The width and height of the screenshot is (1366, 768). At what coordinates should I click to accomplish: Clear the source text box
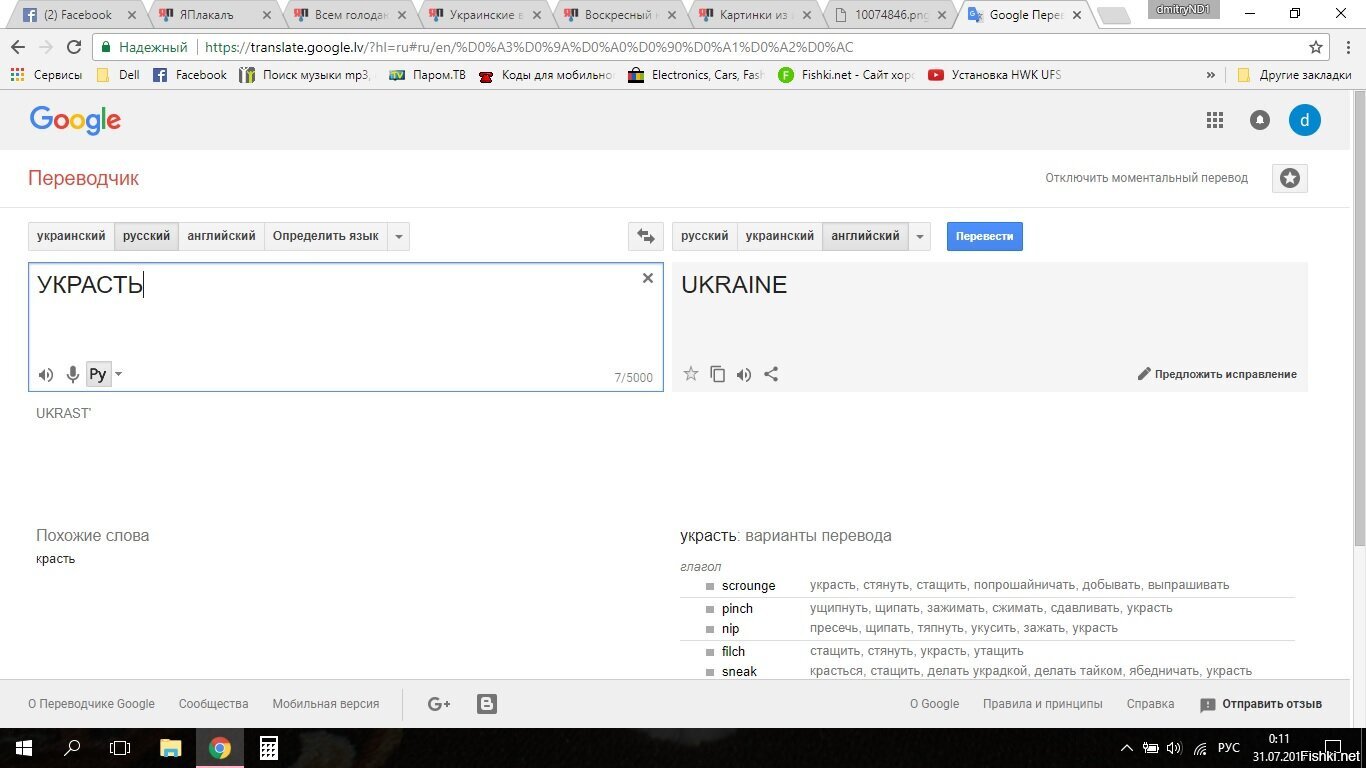(647, 278)
